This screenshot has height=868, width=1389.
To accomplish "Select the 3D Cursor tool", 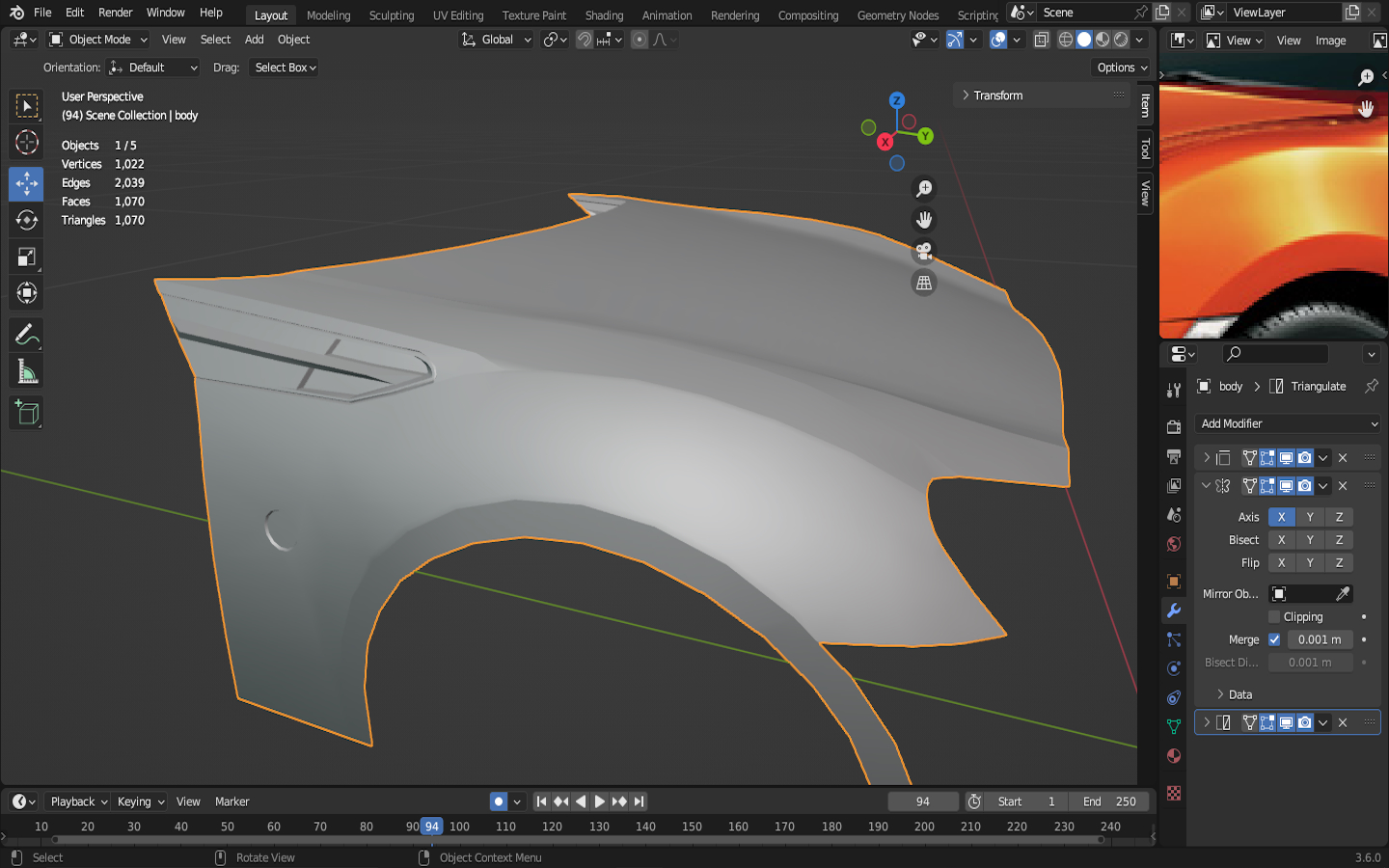I will click(26, 143).
